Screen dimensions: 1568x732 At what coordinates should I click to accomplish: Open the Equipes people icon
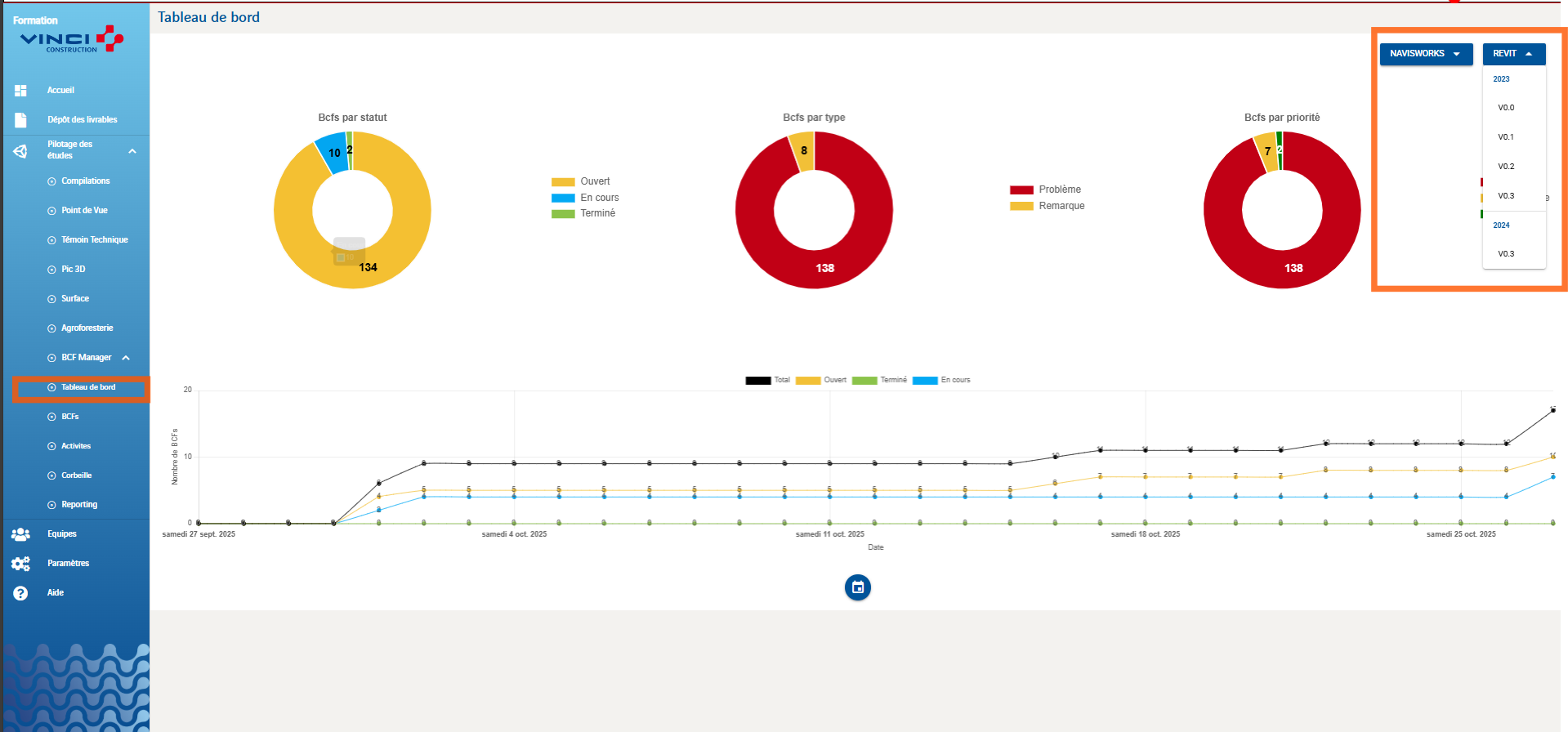tap(20, 534)
